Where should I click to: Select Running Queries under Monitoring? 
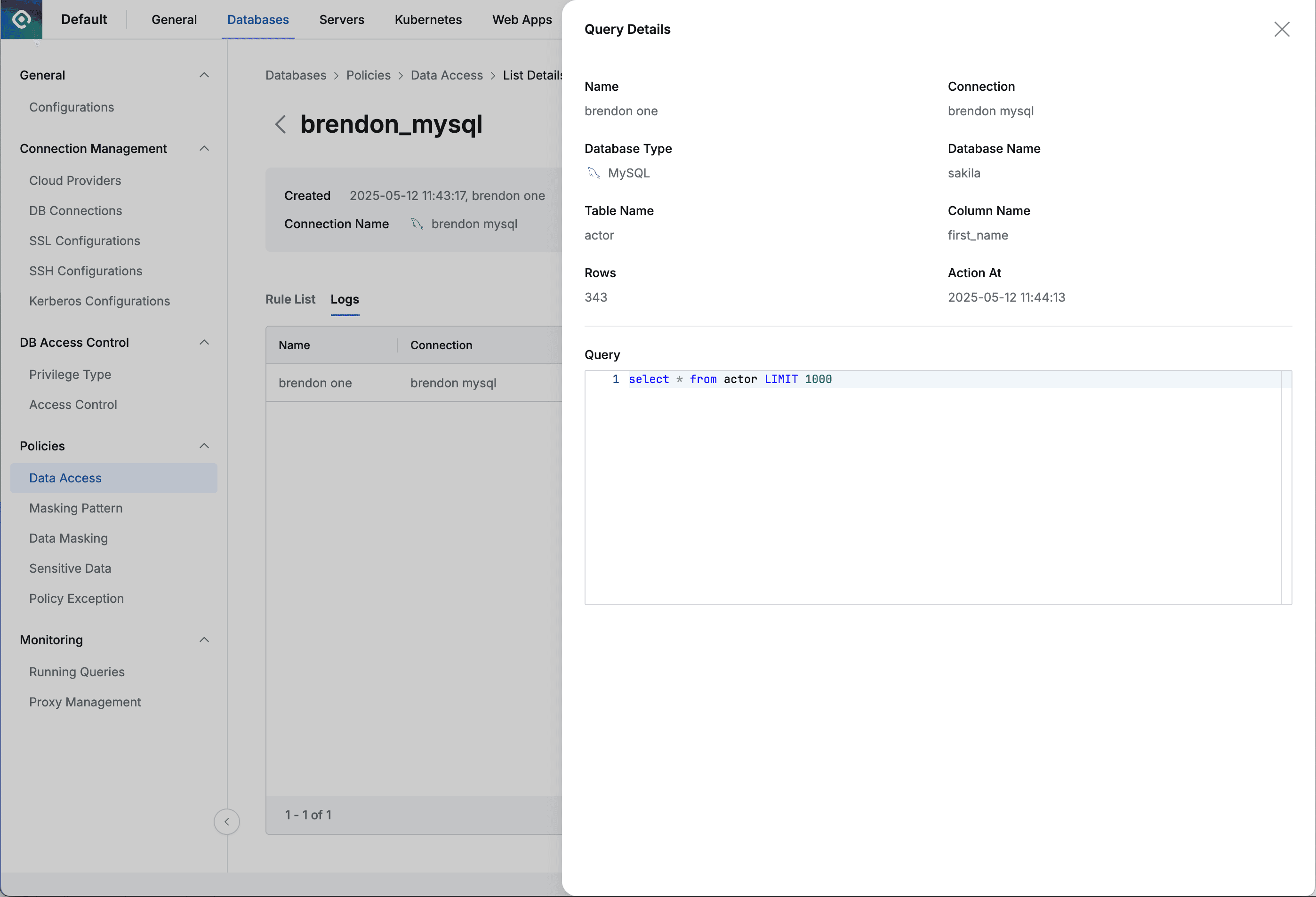click(77, 672)
